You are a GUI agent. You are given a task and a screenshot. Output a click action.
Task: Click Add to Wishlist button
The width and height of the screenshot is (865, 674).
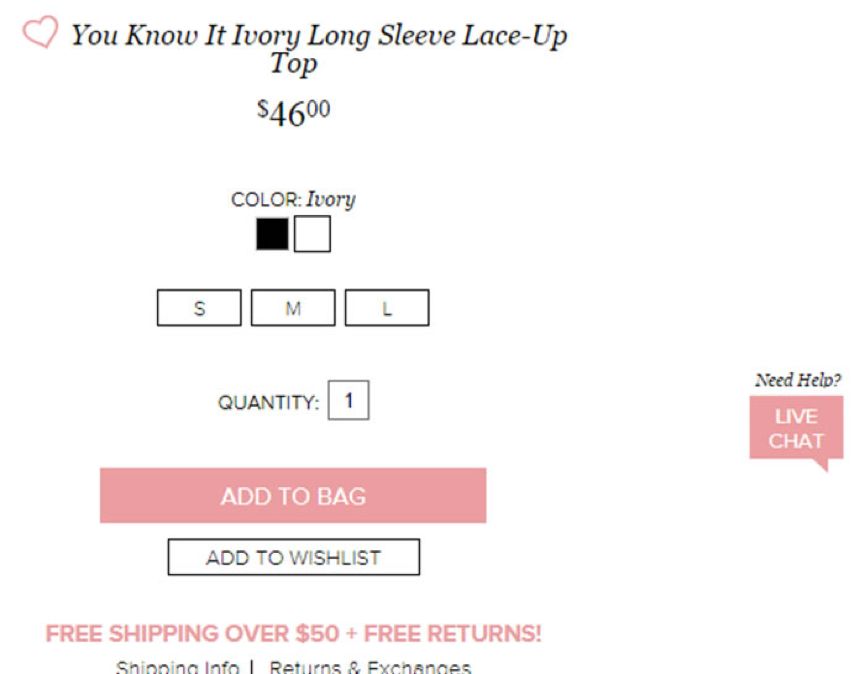(x=293, y=557)
